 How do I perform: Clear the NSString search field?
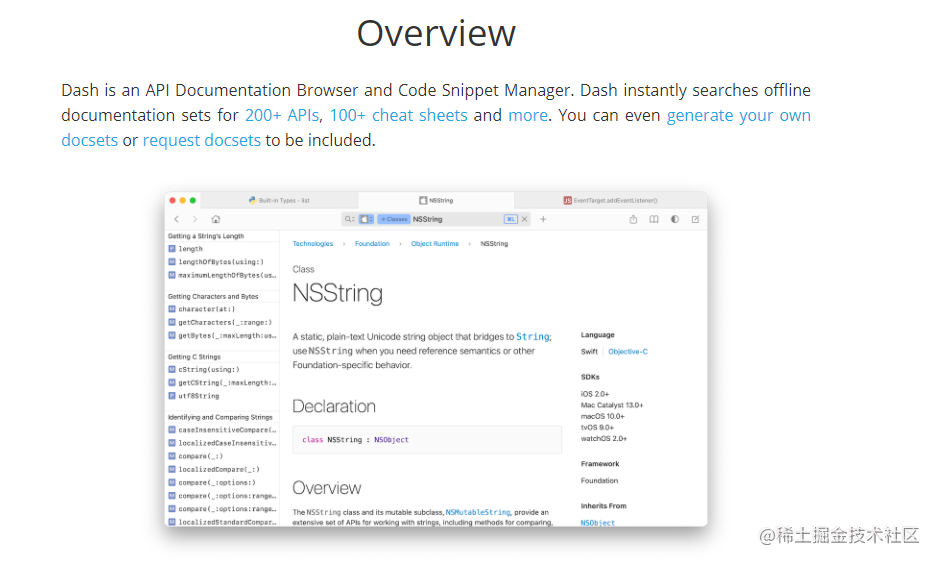[525, 219]
